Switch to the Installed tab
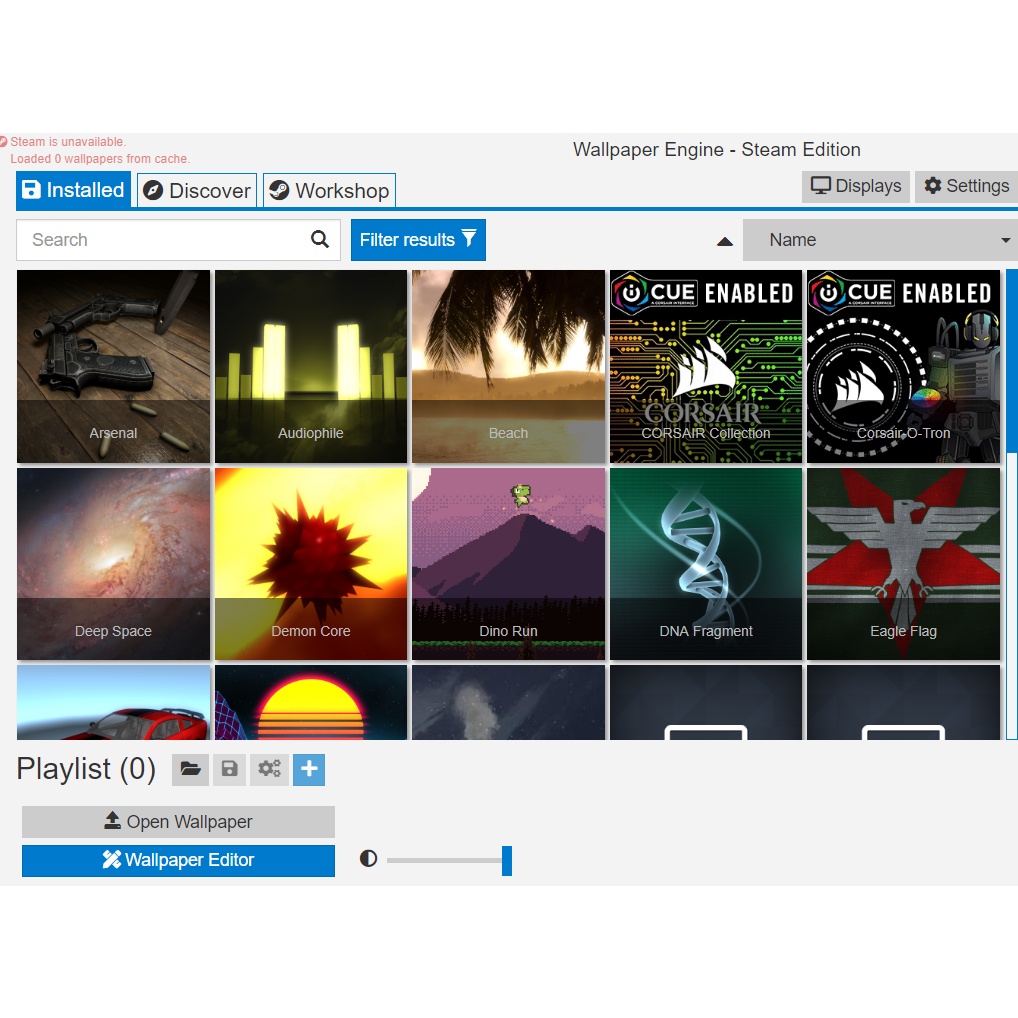 click(73, 190)
